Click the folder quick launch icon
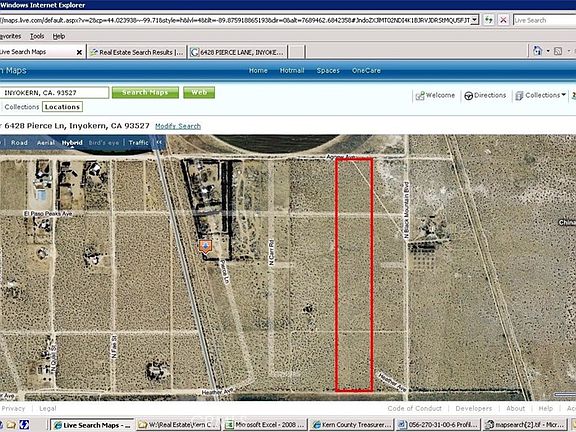Screen dimensions: 576x432 tap(11, 425)
